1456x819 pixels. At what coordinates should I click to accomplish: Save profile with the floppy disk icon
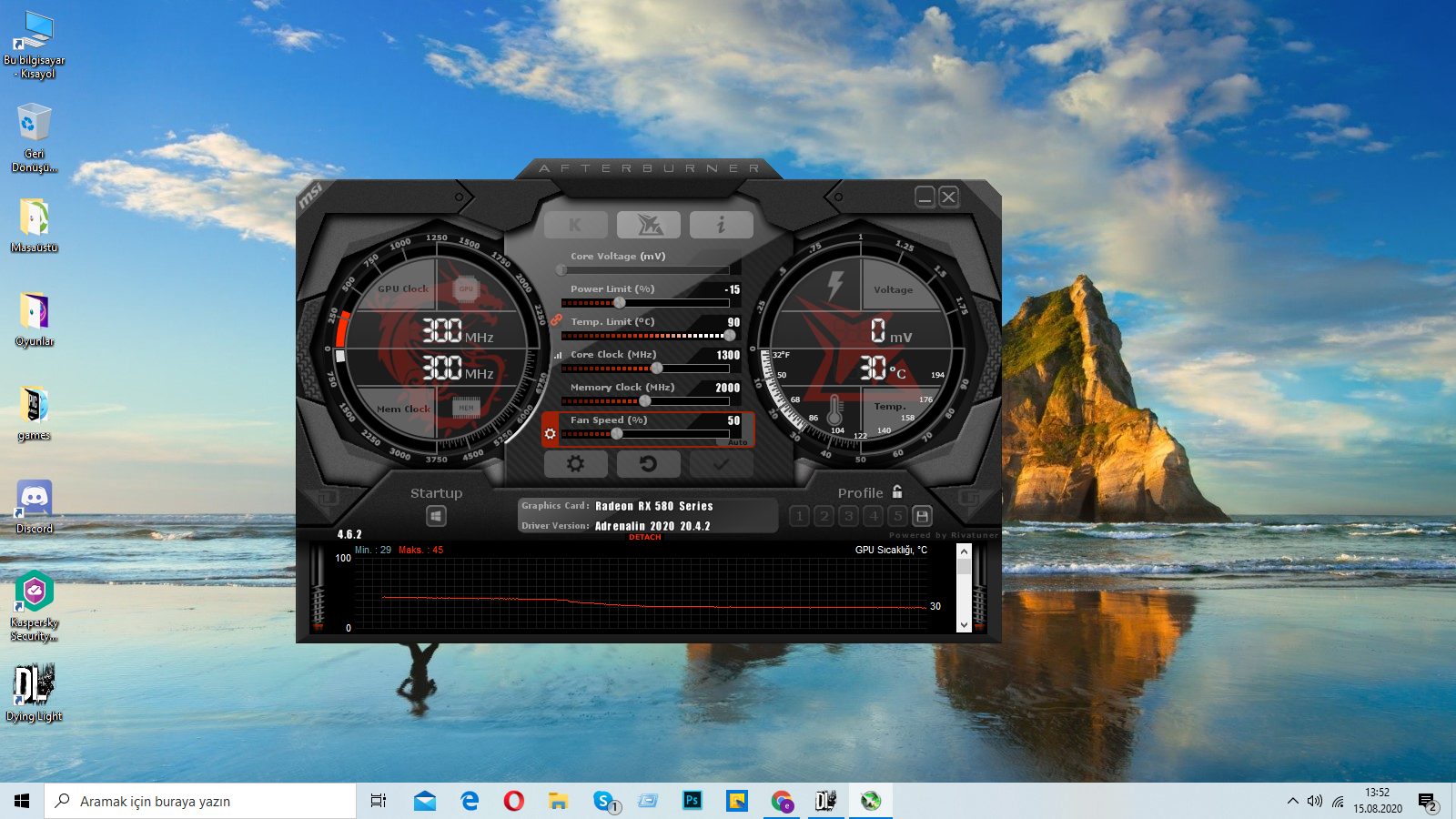[922, 516]
